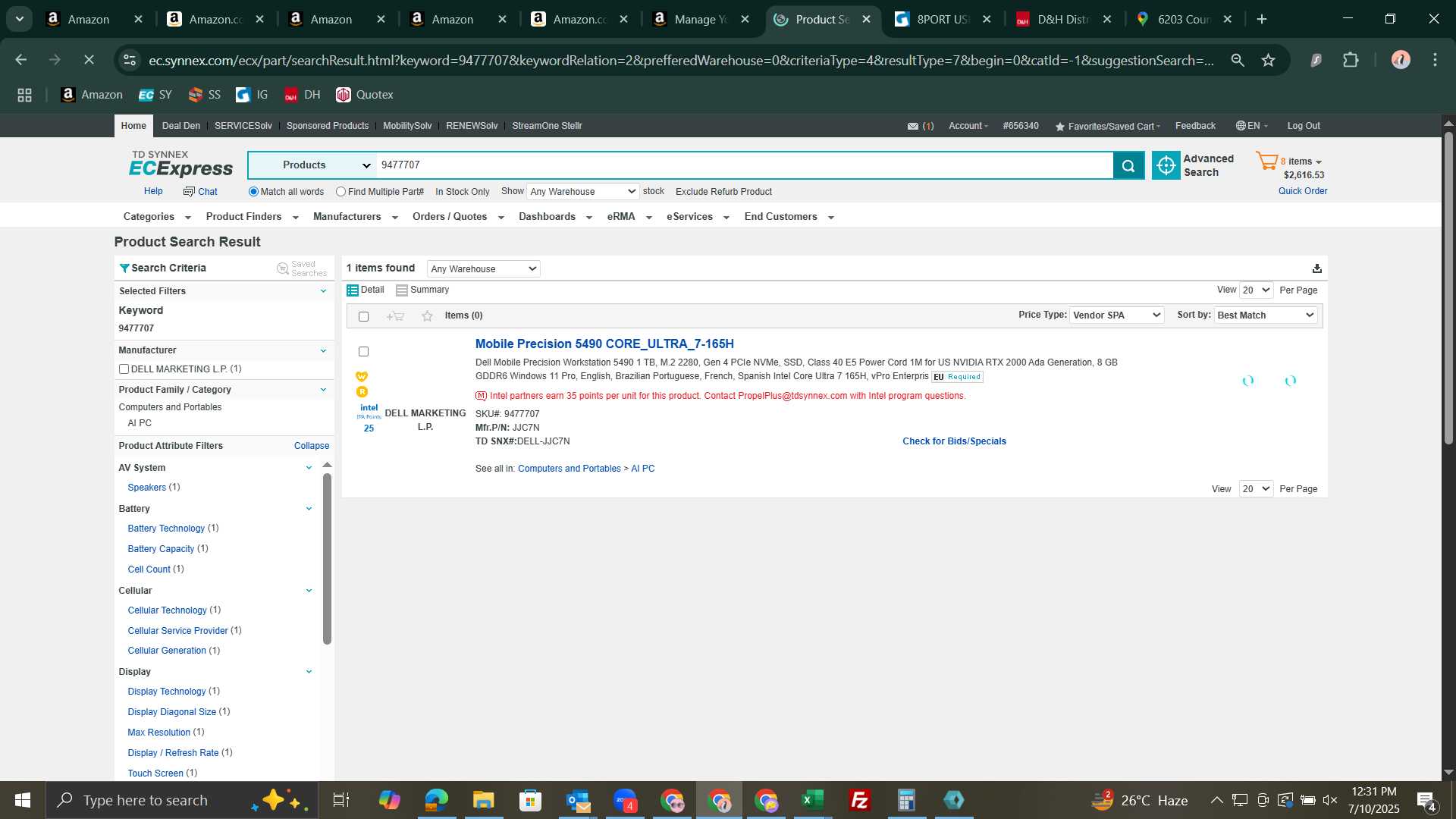The image size is (1456, 819).
Task: Open Mobile Precision 5490 product link
Action: (604, 344)
